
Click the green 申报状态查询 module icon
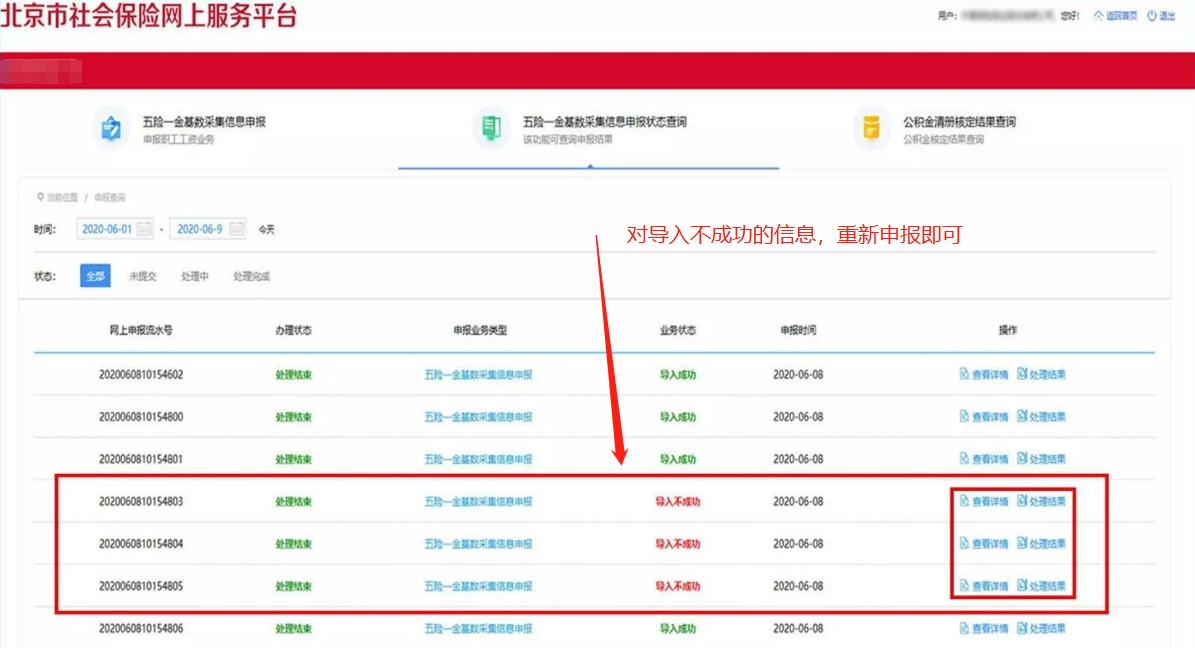tap(491, 125)
